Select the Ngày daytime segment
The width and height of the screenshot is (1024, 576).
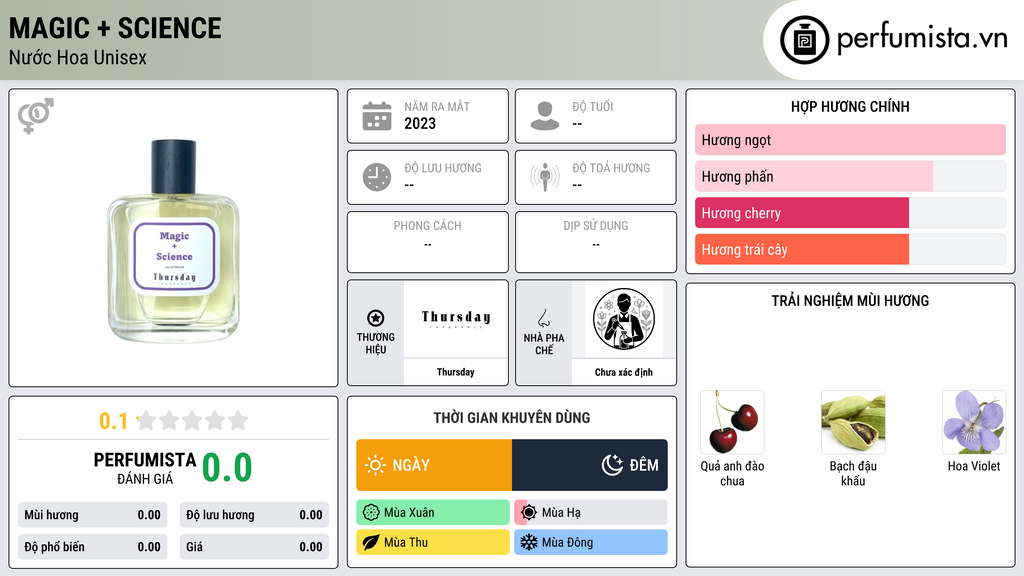(434, 465)
